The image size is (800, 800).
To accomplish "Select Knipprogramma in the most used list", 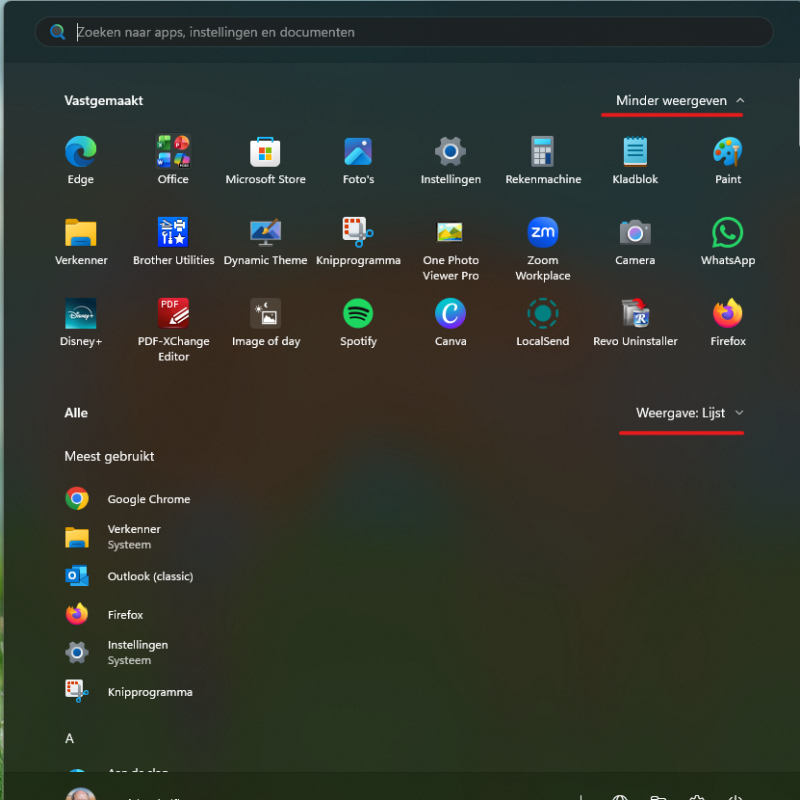I will pyautogui.click(x=150, y=692).
